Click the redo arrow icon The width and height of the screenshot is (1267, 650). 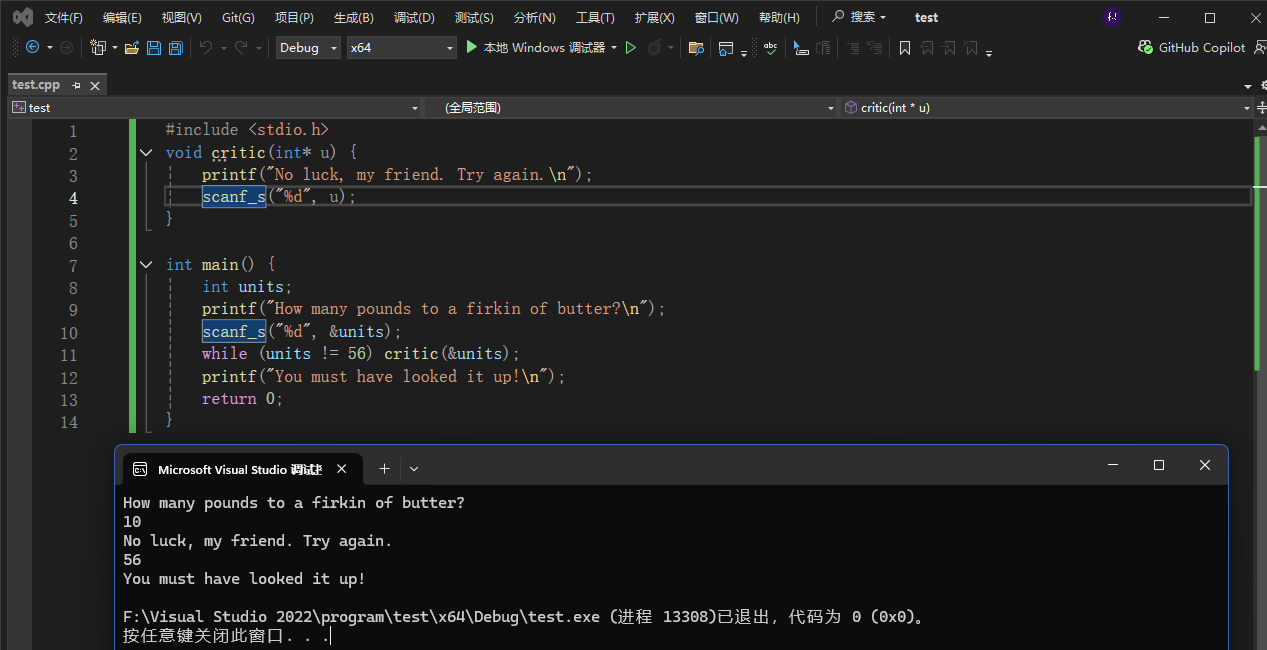241,47
